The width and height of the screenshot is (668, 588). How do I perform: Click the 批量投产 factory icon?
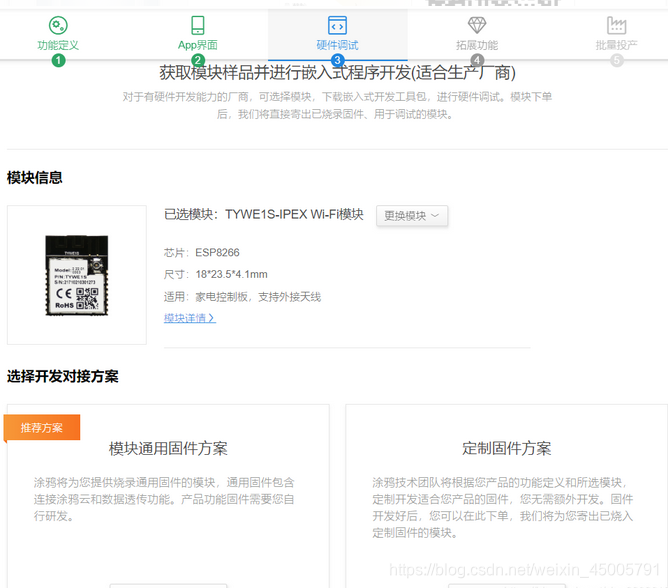(x=616, y=25)
